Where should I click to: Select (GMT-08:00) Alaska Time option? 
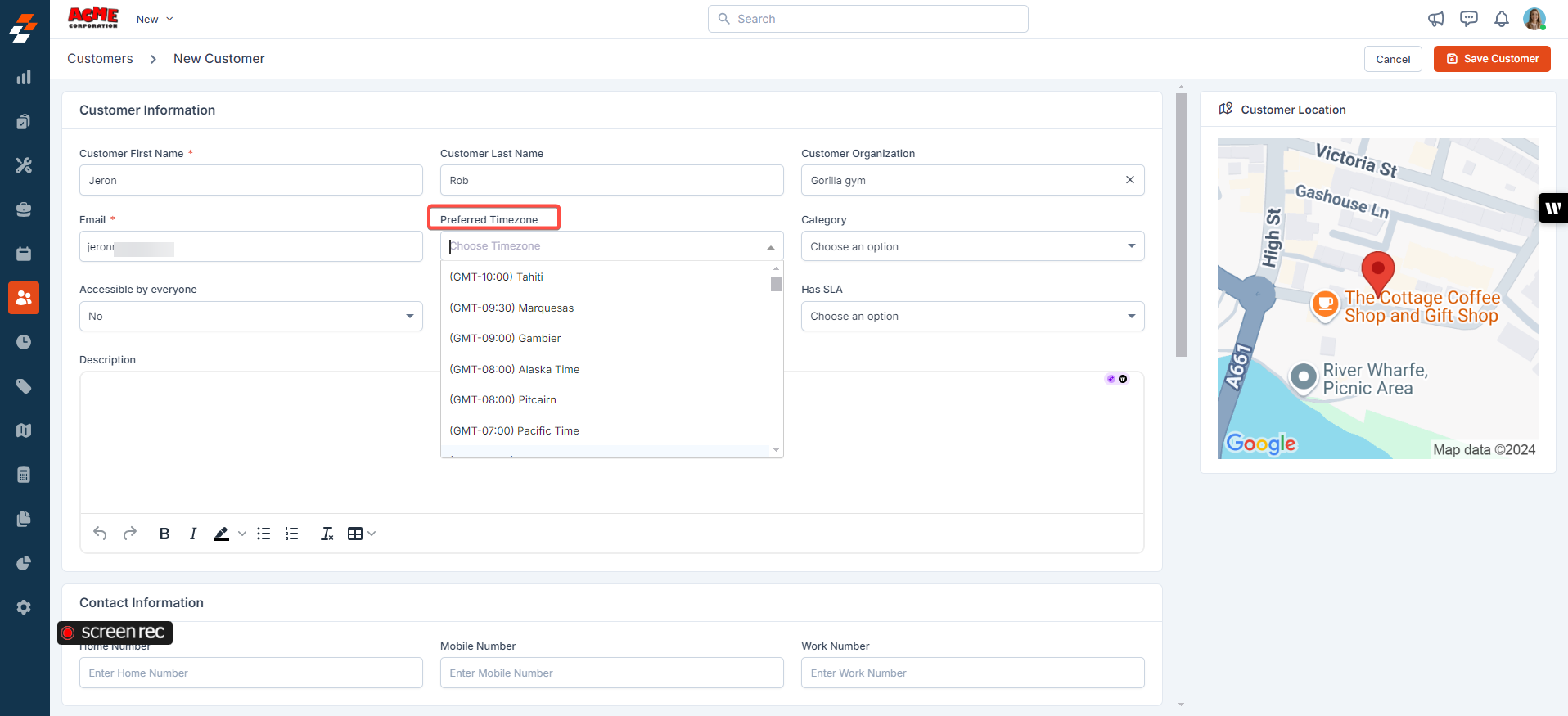[x=515, y=369]
